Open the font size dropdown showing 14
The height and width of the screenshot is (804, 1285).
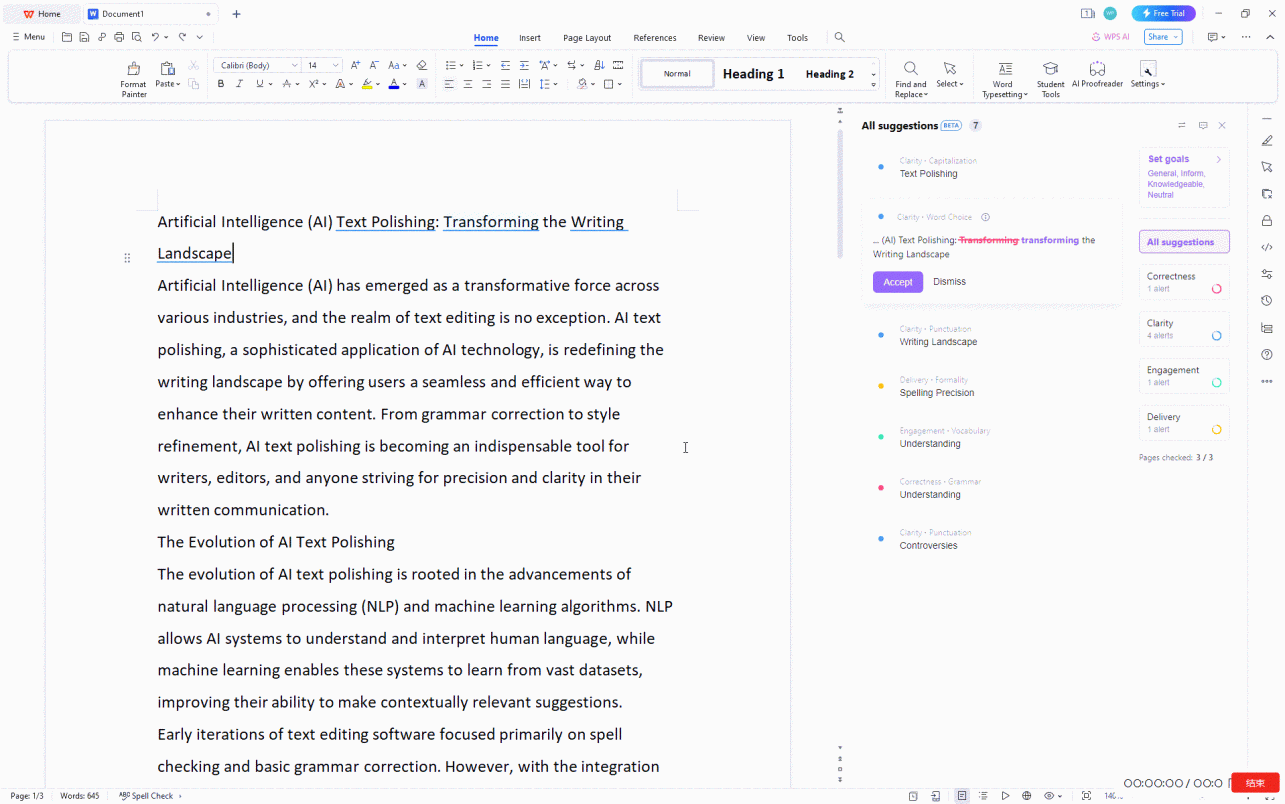click(x=336, y=65)
